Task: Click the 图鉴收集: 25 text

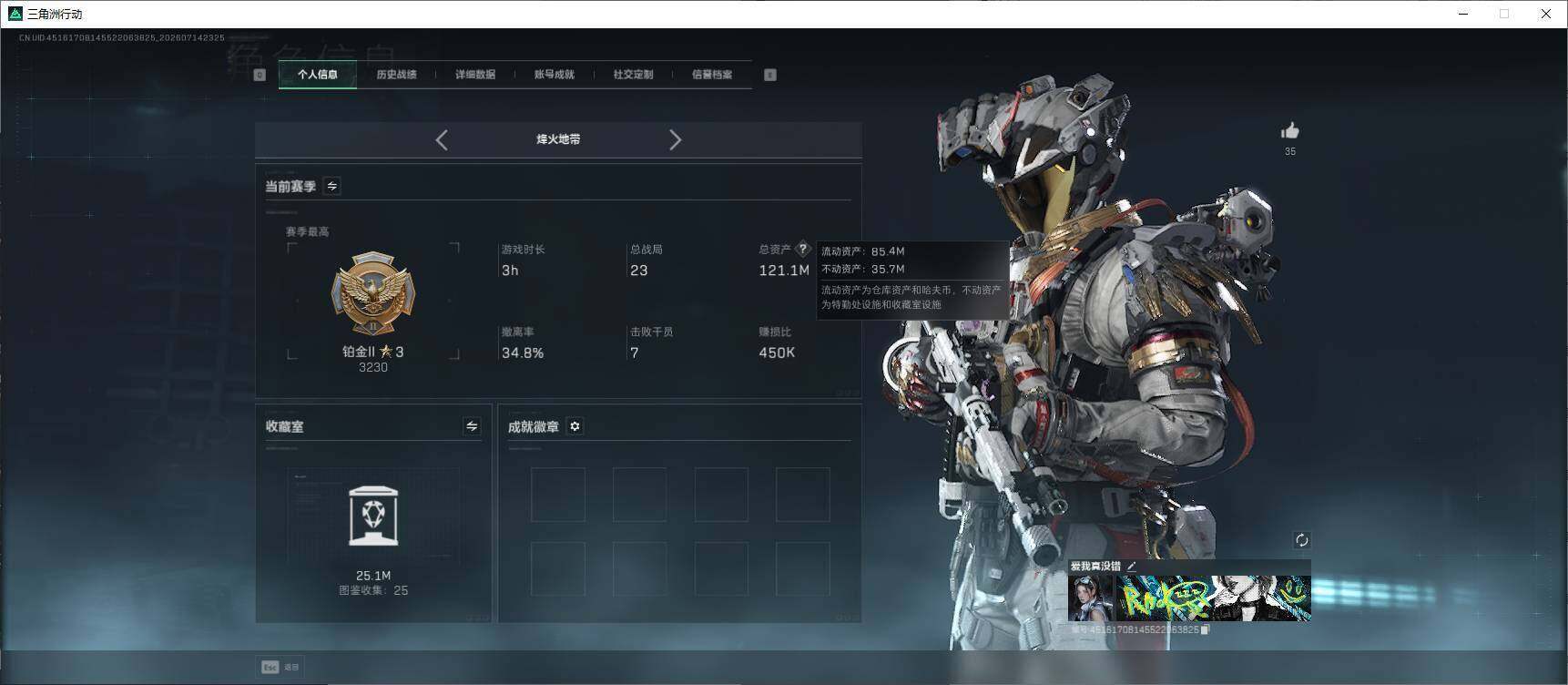Action: click(x=373, y=590)
